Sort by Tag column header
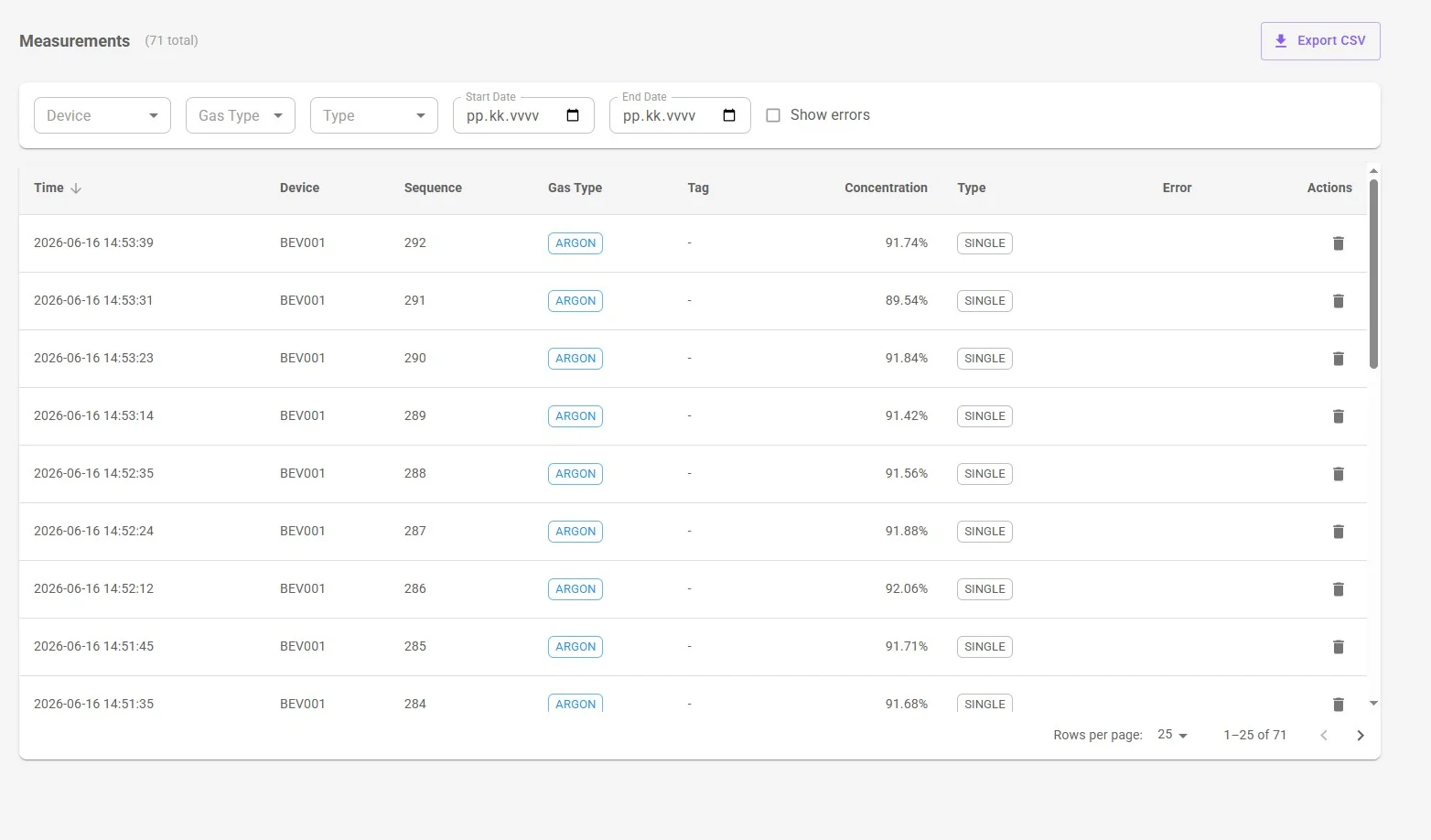The height and width of the screenshot is (840, 1431). point(698,188)
